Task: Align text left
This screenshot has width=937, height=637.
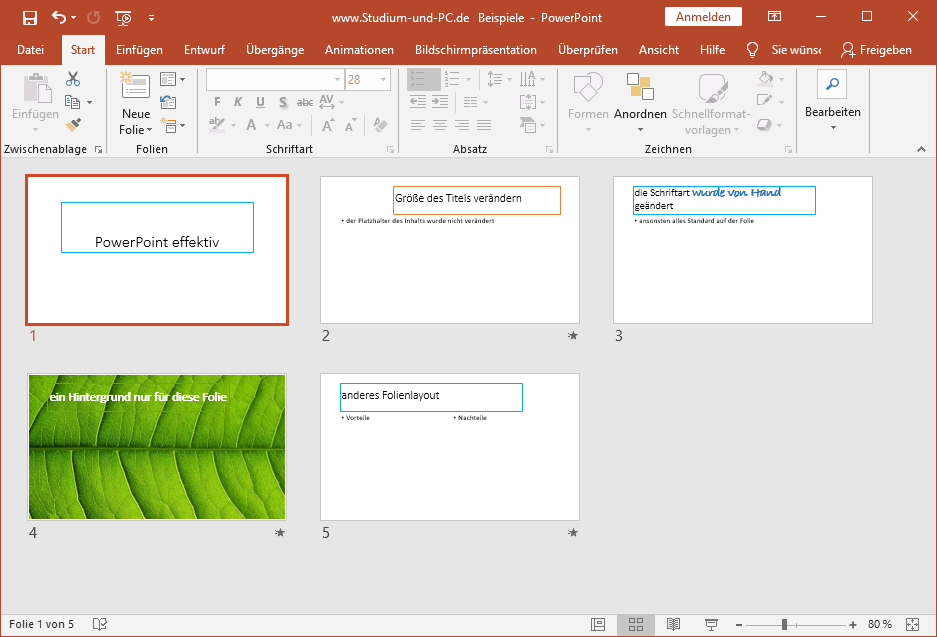Action: click(x=418, y=125)
